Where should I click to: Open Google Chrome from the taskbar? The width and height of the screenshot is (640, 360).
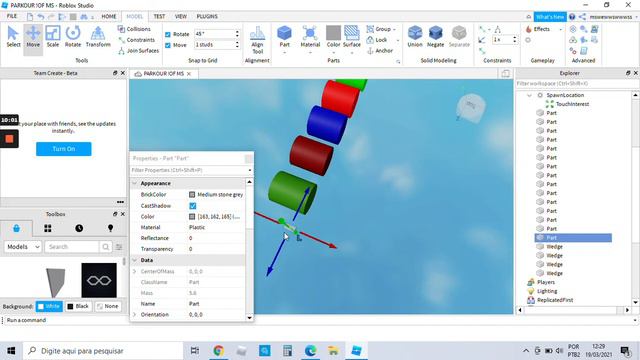coord(218,351)
